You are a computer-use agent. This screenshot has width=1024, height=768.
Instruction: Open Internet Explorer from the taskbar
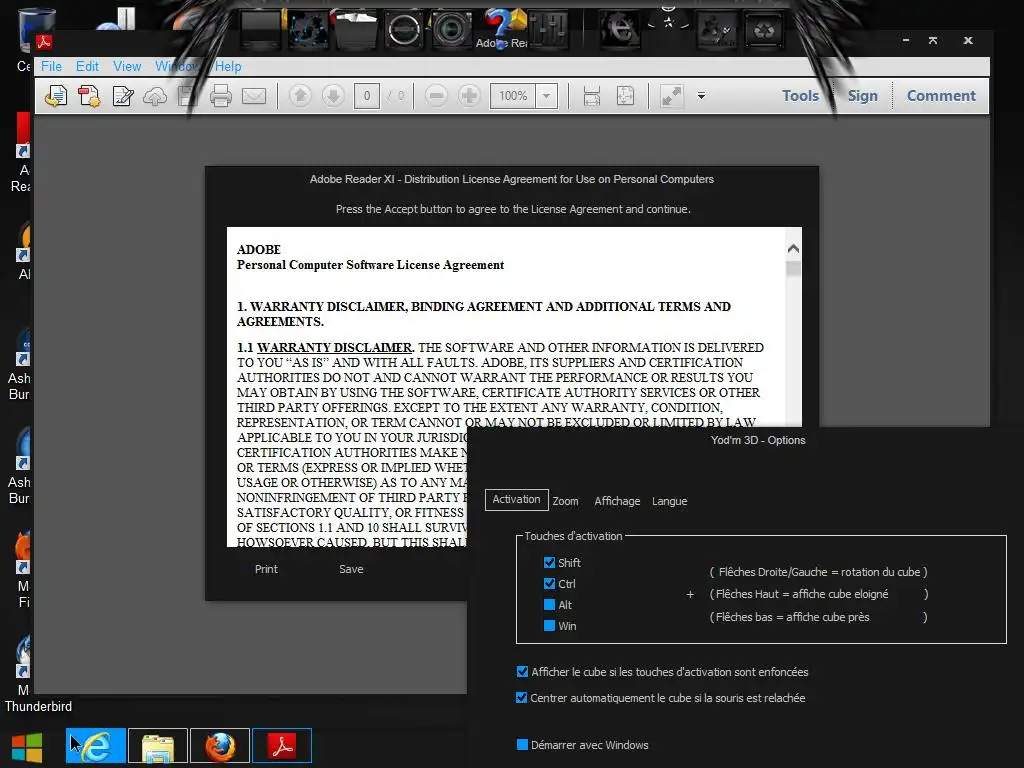coord(96,745)
